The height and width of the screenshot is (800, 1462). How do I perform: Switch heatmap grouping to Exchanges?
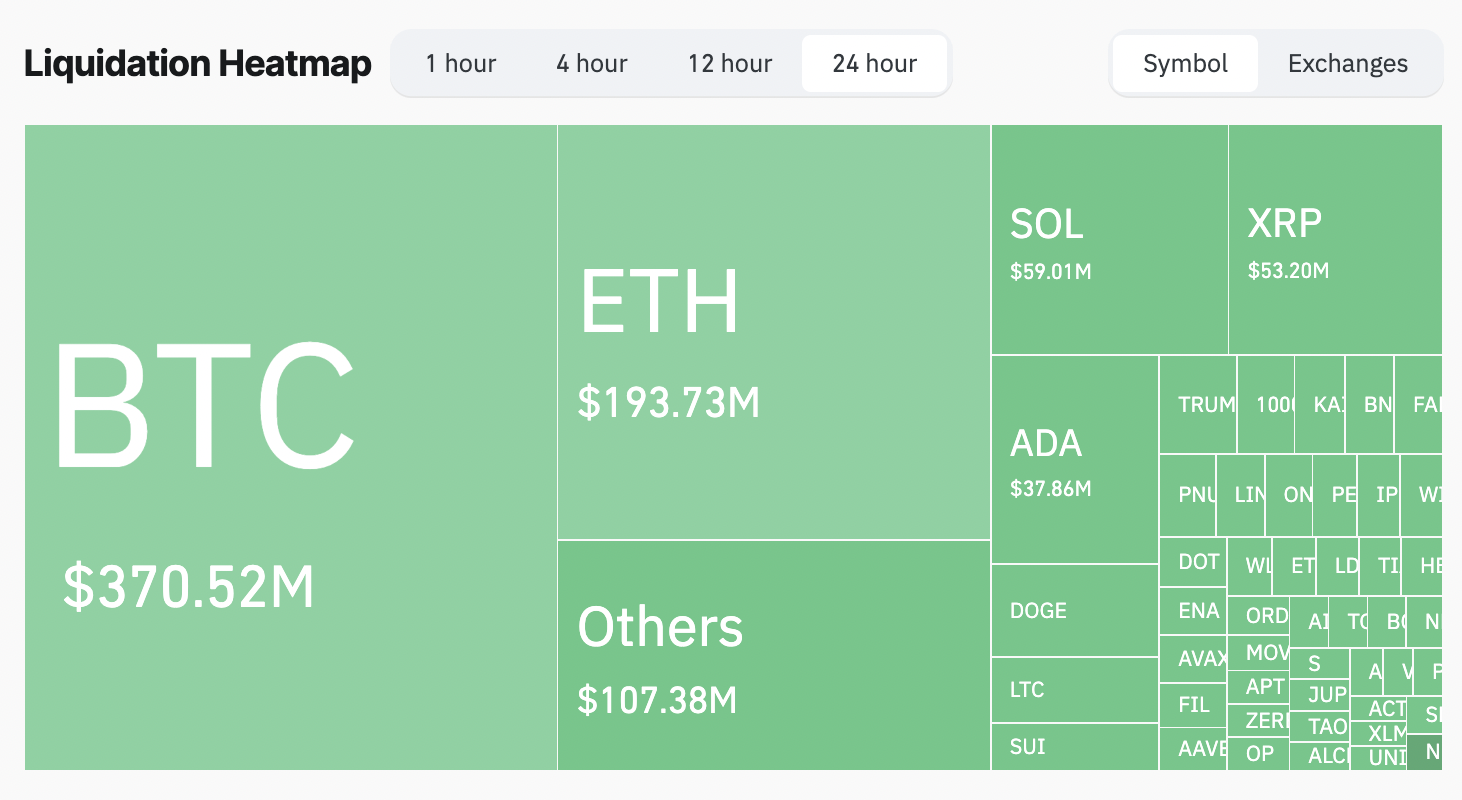point(1348,64)
